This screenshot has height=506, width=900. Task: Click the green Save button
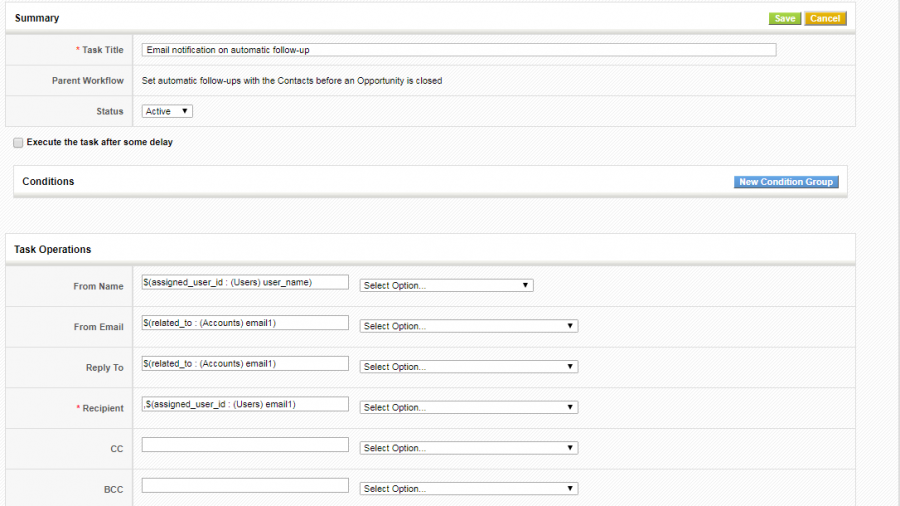coord(785,18)
